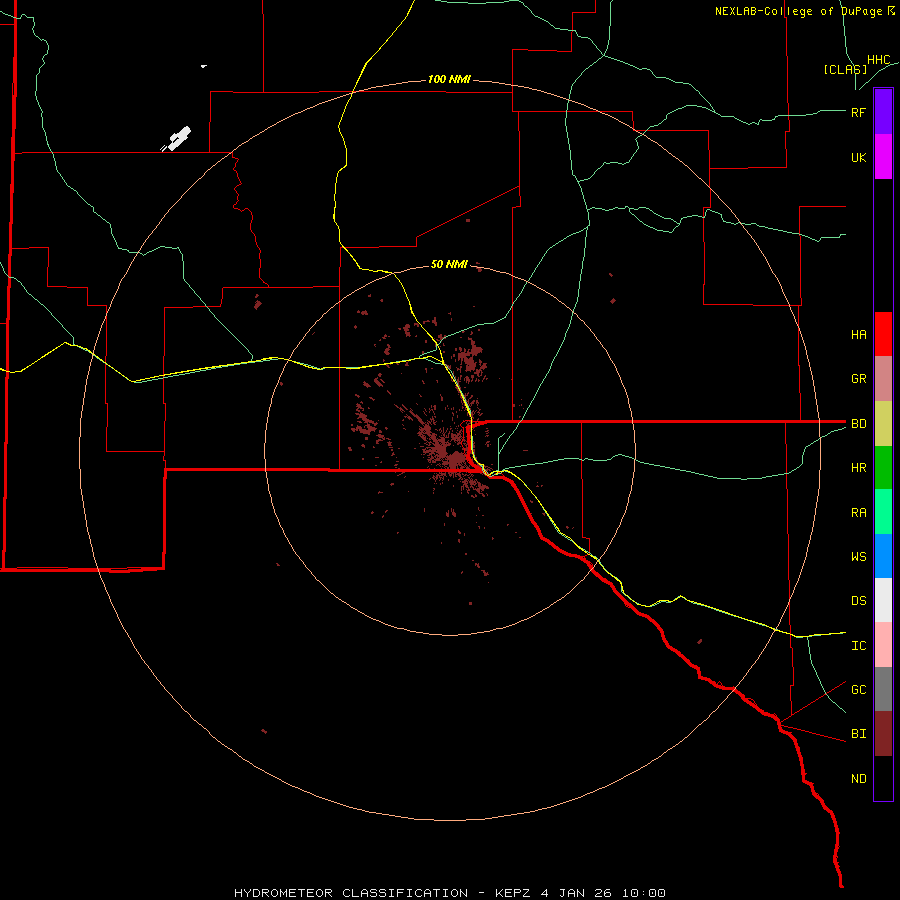Image resolution: width=900 pixels, height=900 pixels.
Task: Click the RF legend label
Action: click(x=858, y=112)
